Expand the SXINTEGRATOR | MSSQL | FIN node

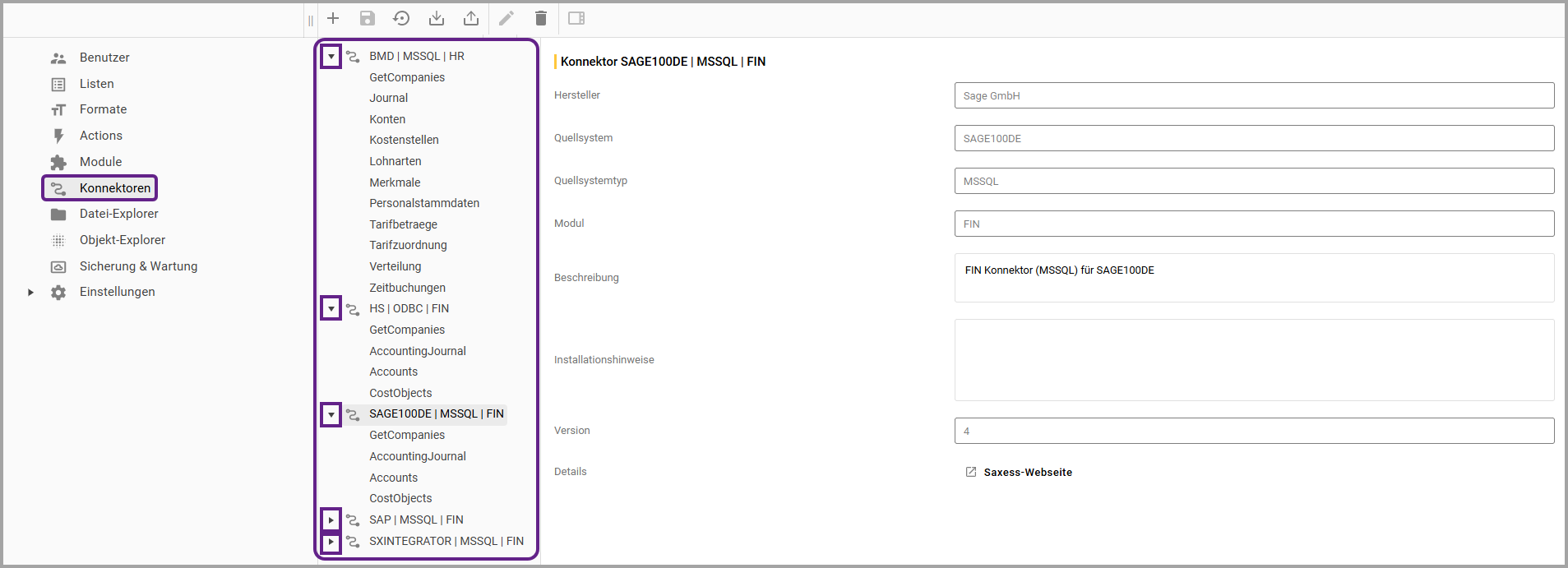click(x=331, y=542)
